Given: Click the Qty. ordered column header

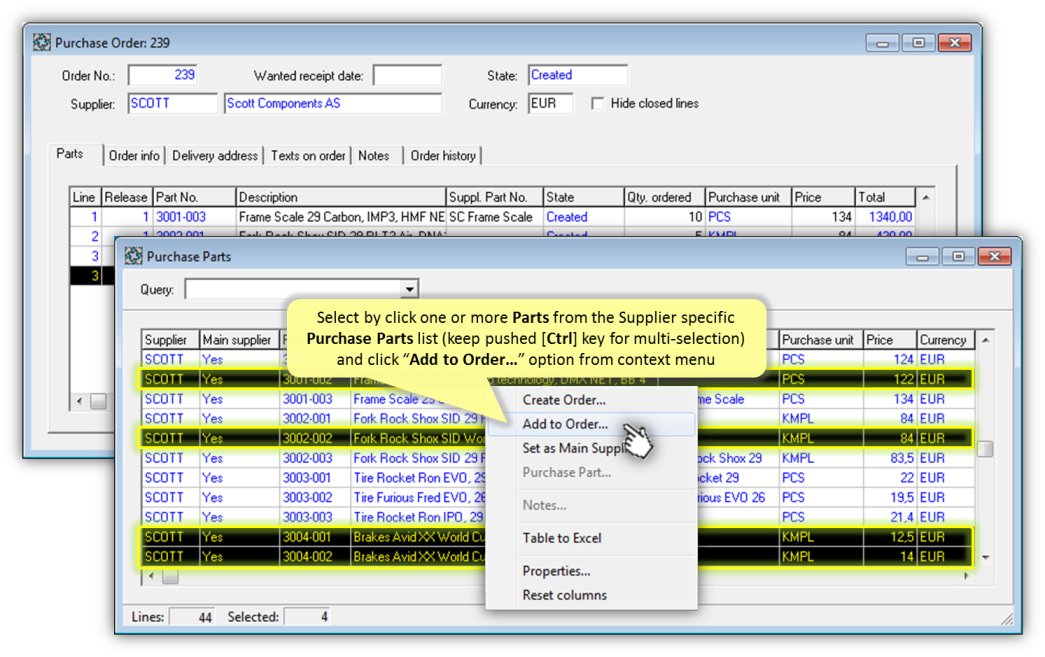Looking at the screenshot, I should tap(664, 197).
